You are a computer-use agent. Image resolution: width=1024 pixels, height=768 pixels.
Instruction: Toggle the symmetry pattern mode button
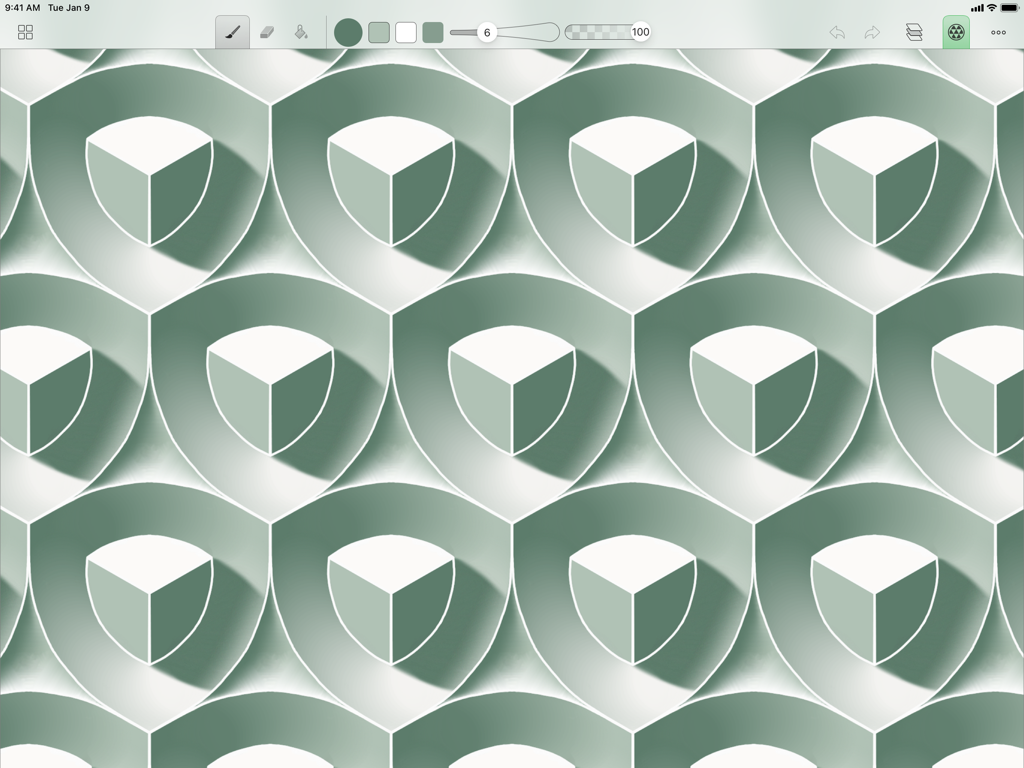(956, 32)
